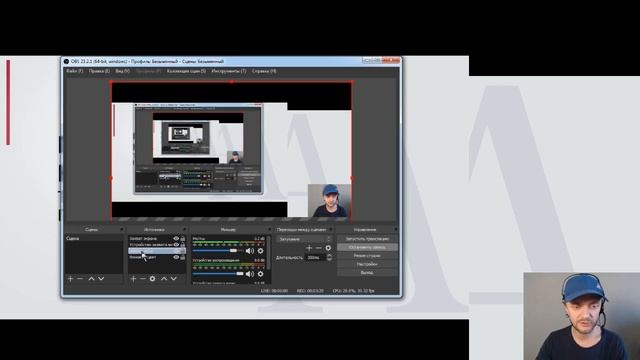The height and width of the screenshot is (360, 640).
Task: Hide Устройство захвата видео source
Action: click(x=176, y=244)
